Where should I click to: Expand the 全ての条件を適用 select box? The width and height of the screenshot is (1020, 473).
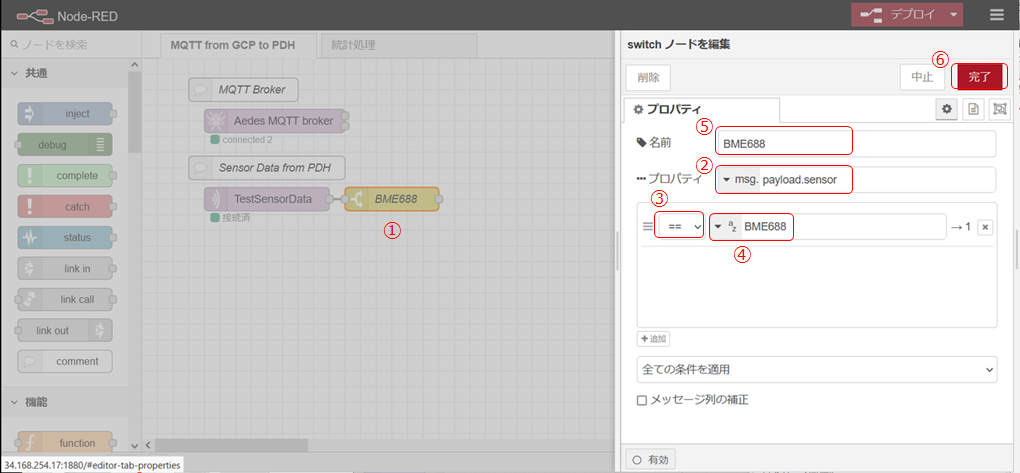point(816,369)
